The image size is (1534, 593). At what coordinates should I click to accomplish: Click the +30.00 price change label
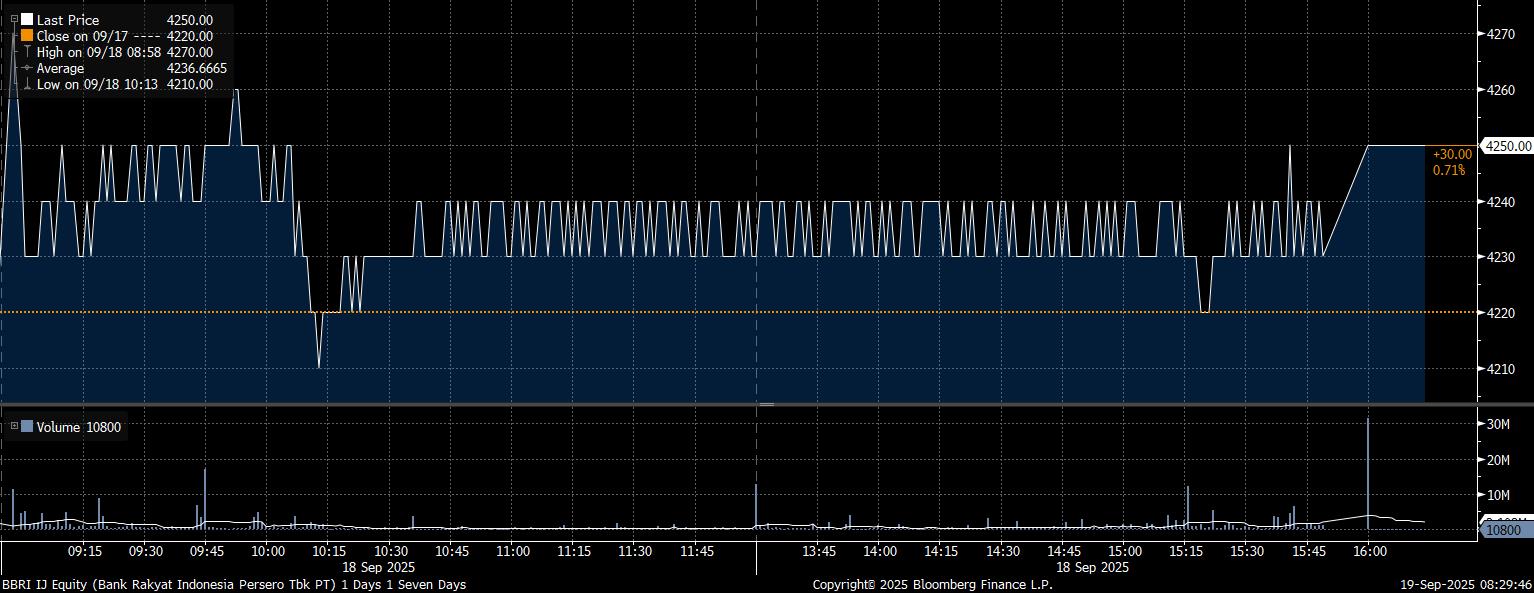[x=1452, y=154]
